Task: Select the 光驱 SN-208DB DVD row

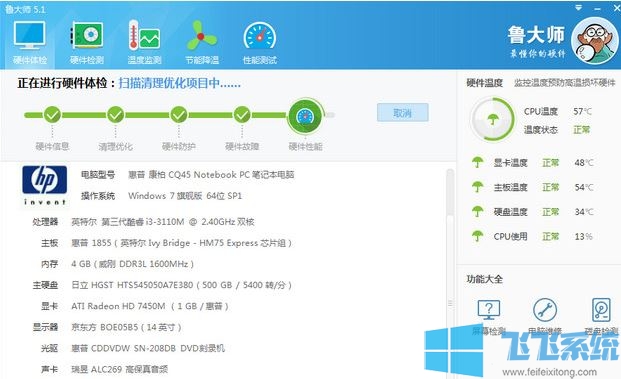Action: coord(133,348)
